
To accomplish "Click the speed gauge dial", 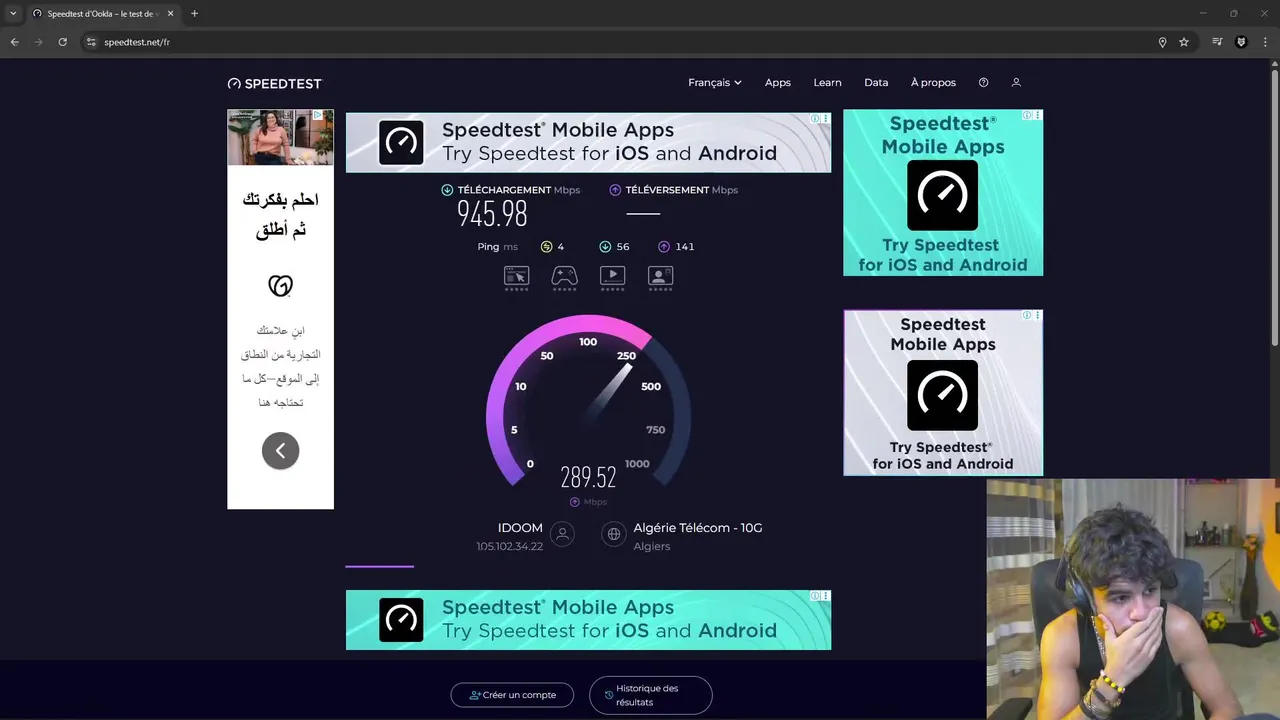I will (588, 402).
